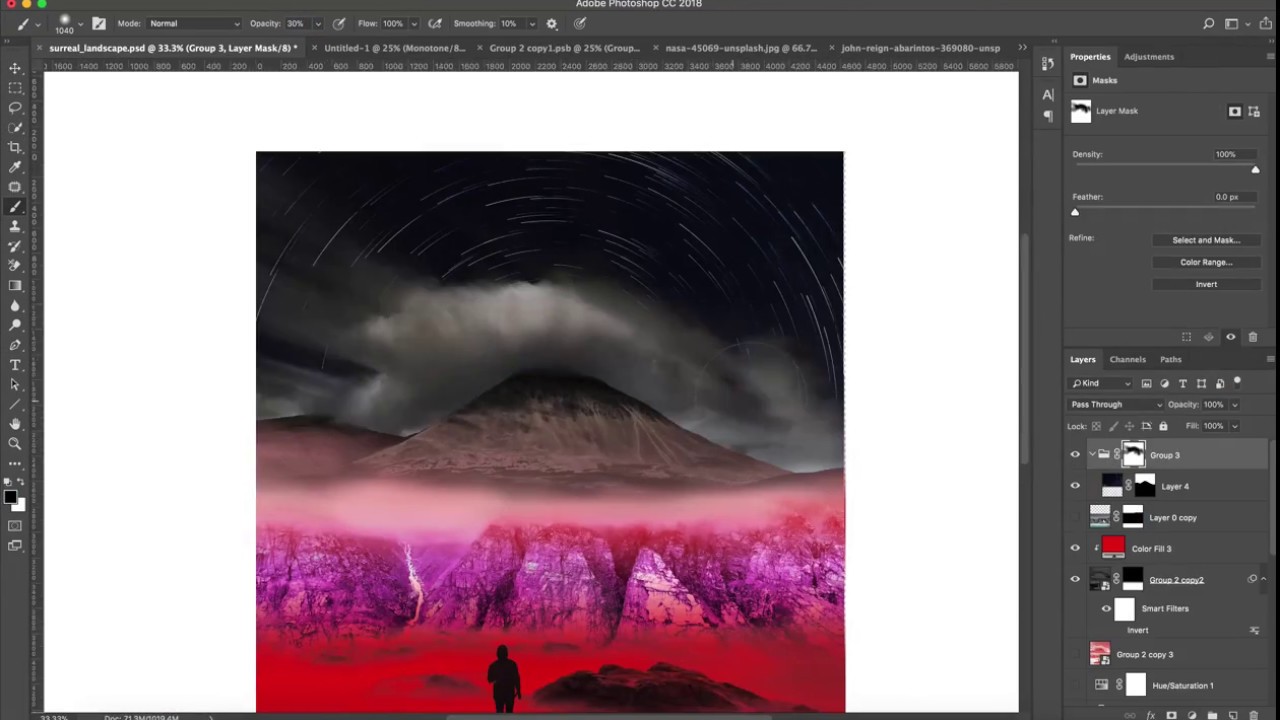Select the Move tool
This screenshot has width=1280, height=720.
[15, 68]
